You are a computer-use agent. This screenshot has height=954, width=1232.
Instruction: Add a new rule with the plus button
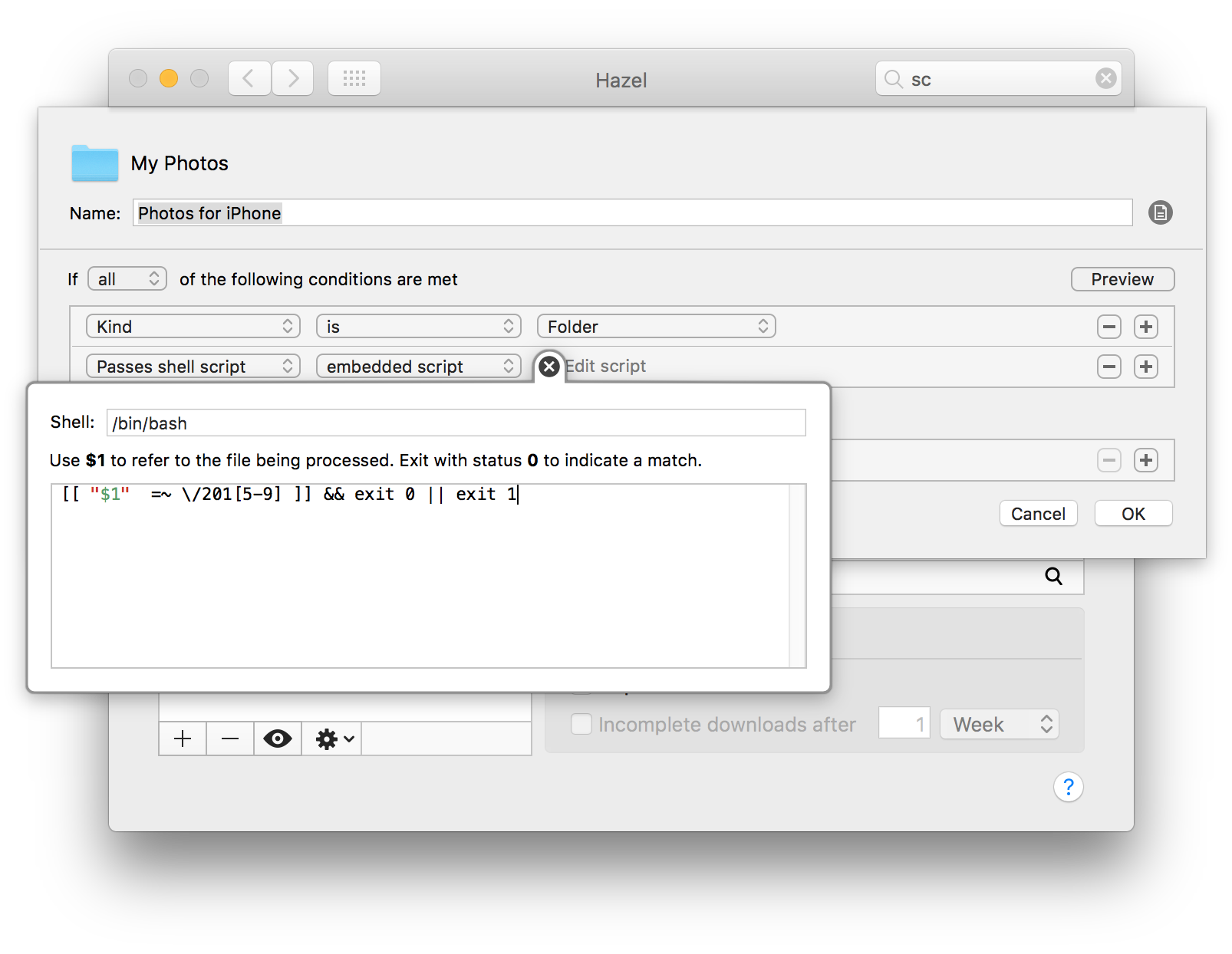click(183, 739)
